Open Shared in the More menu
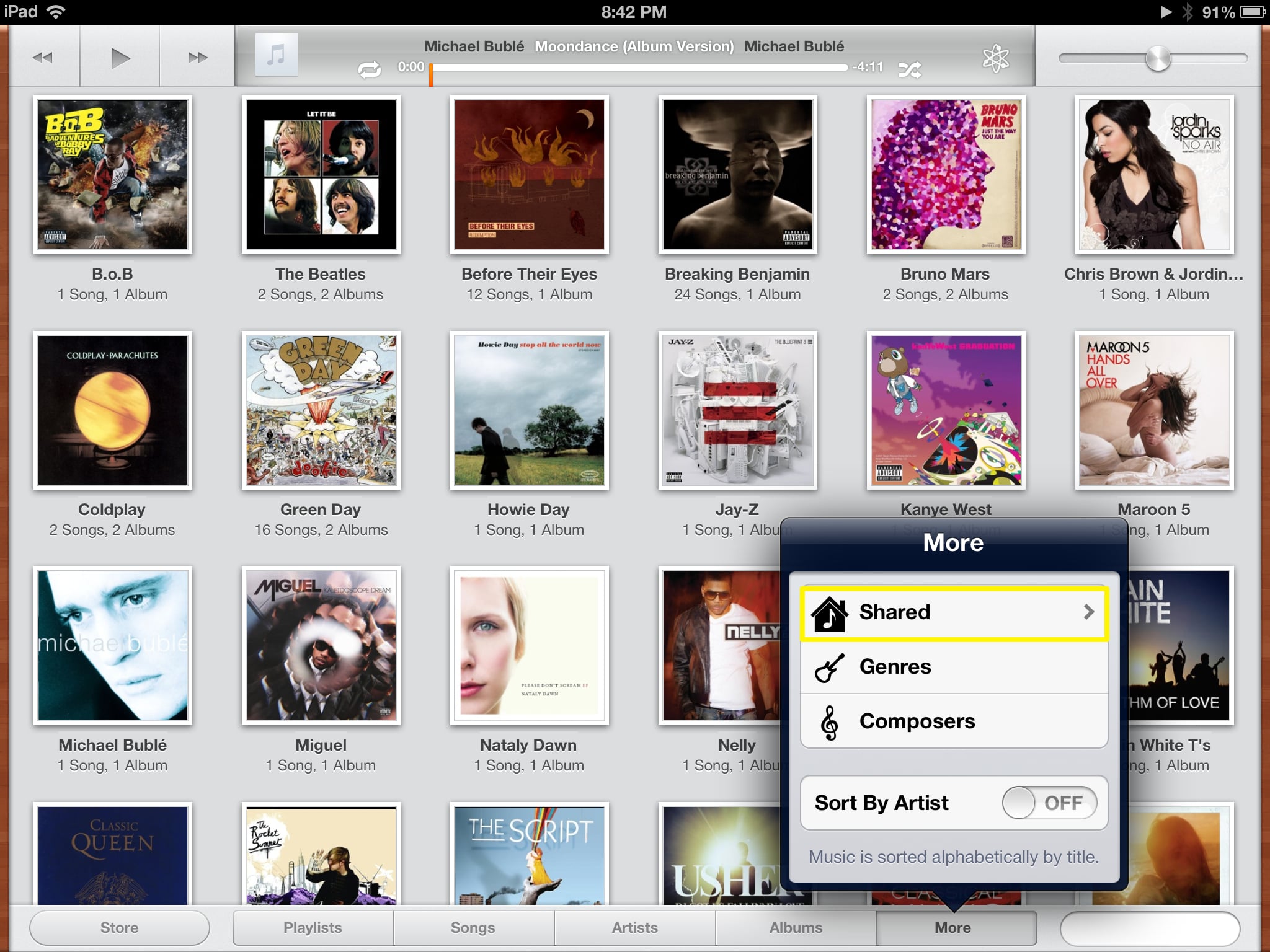The width and height of the screenshot is (1270, 952). click(954, 612)
